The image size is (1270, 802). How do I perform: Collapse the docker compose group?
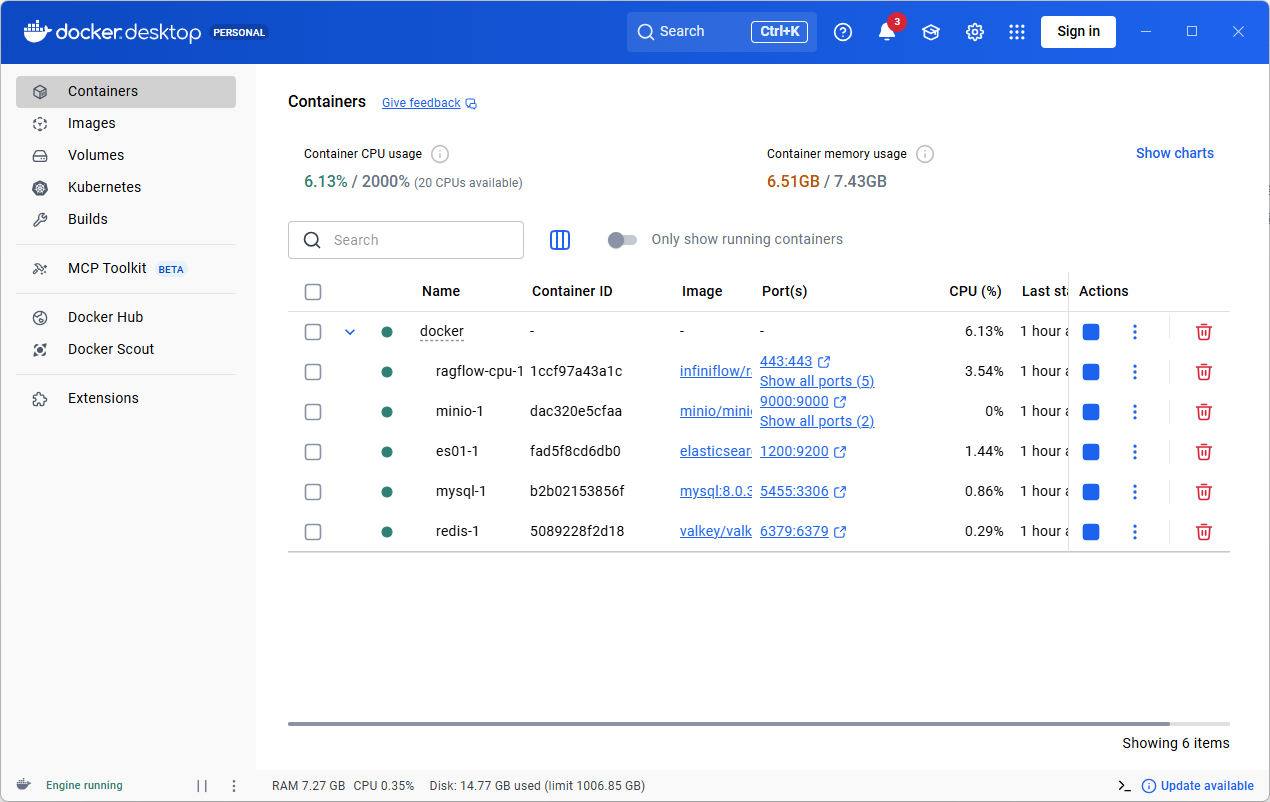(350, 332)
